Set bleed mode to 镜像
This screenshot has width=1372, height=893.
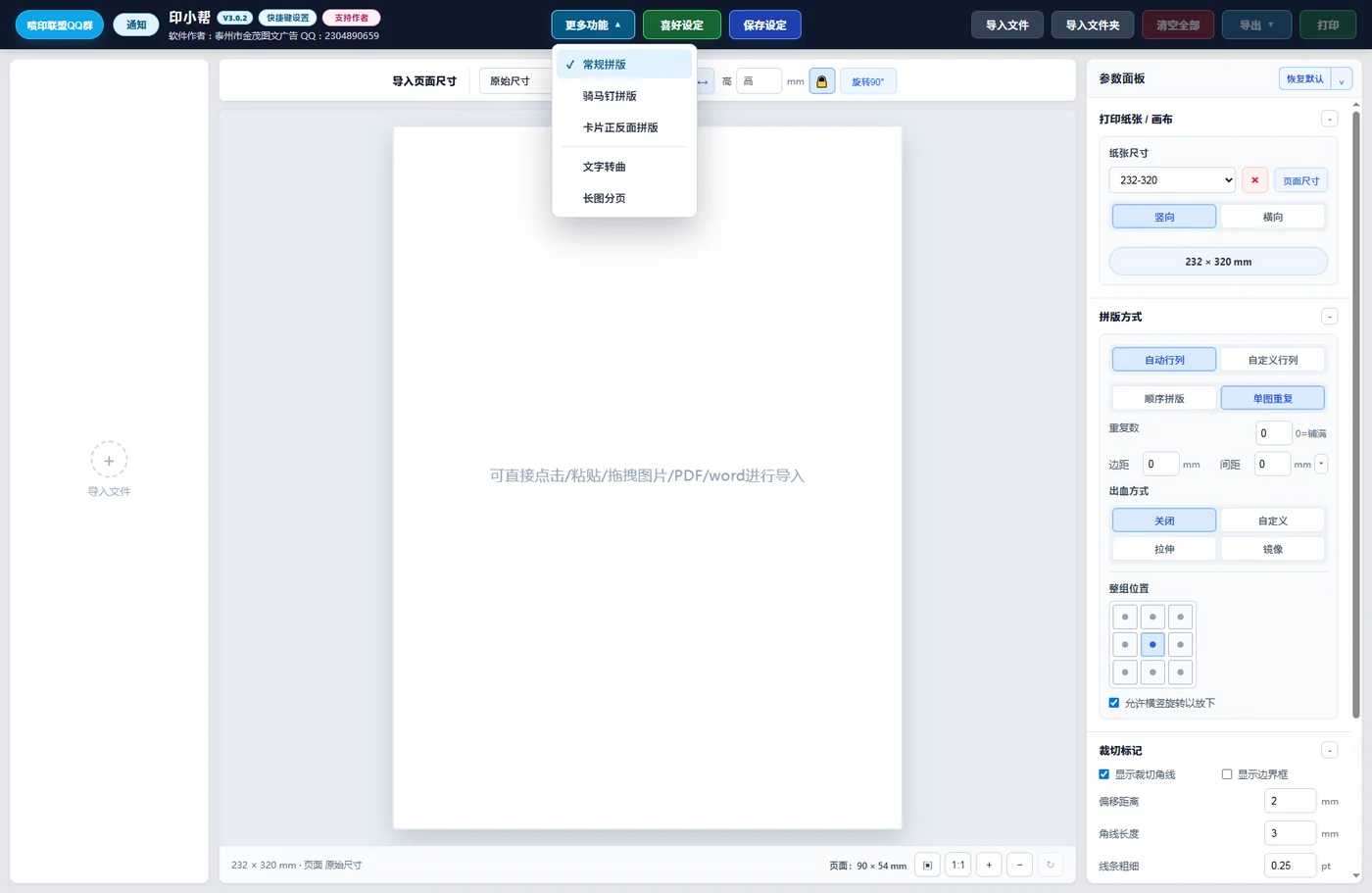click(x=1272, y=549)
